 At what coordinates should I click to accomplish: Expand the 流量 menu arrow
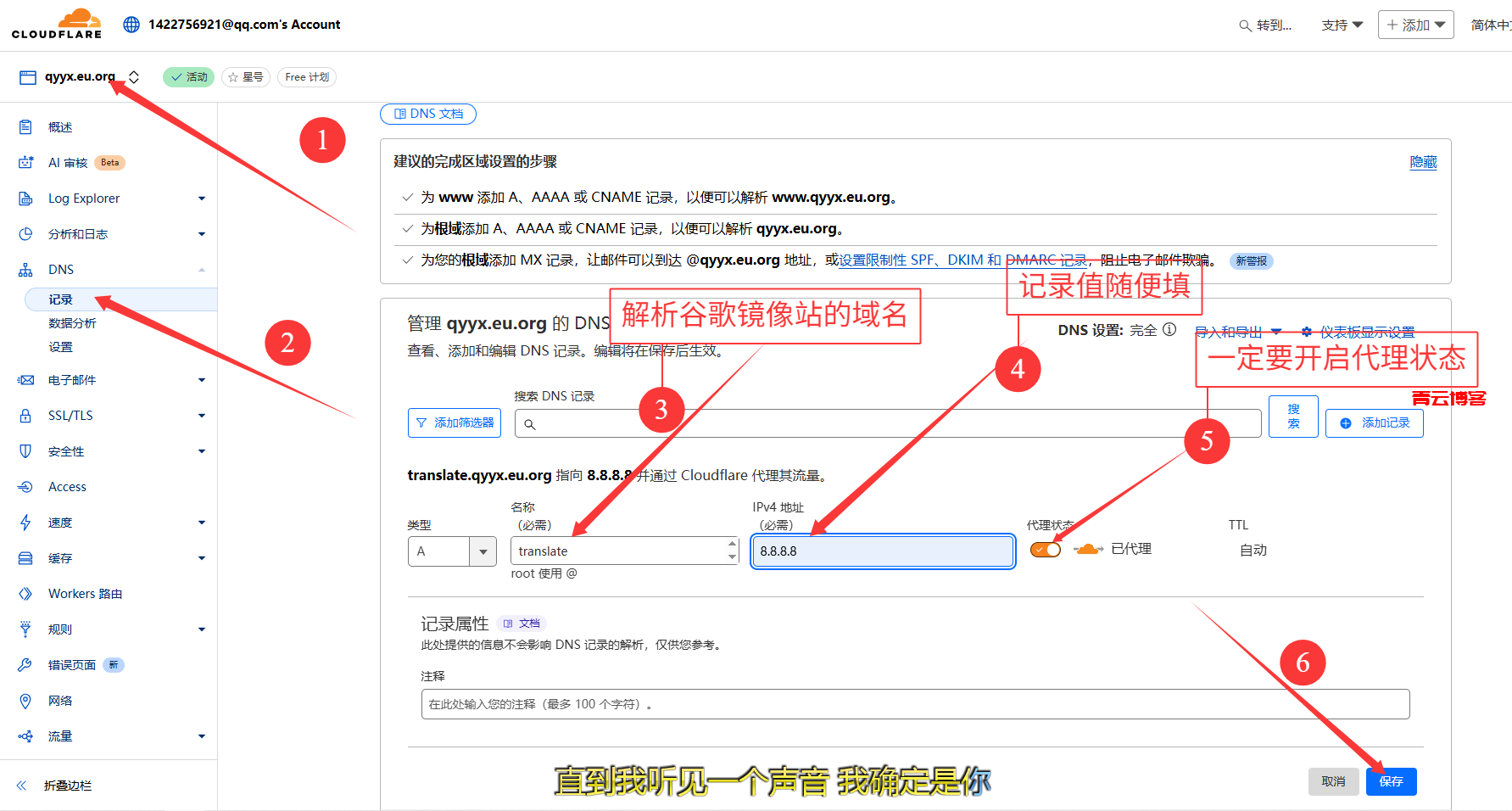(x=202, y=736)
